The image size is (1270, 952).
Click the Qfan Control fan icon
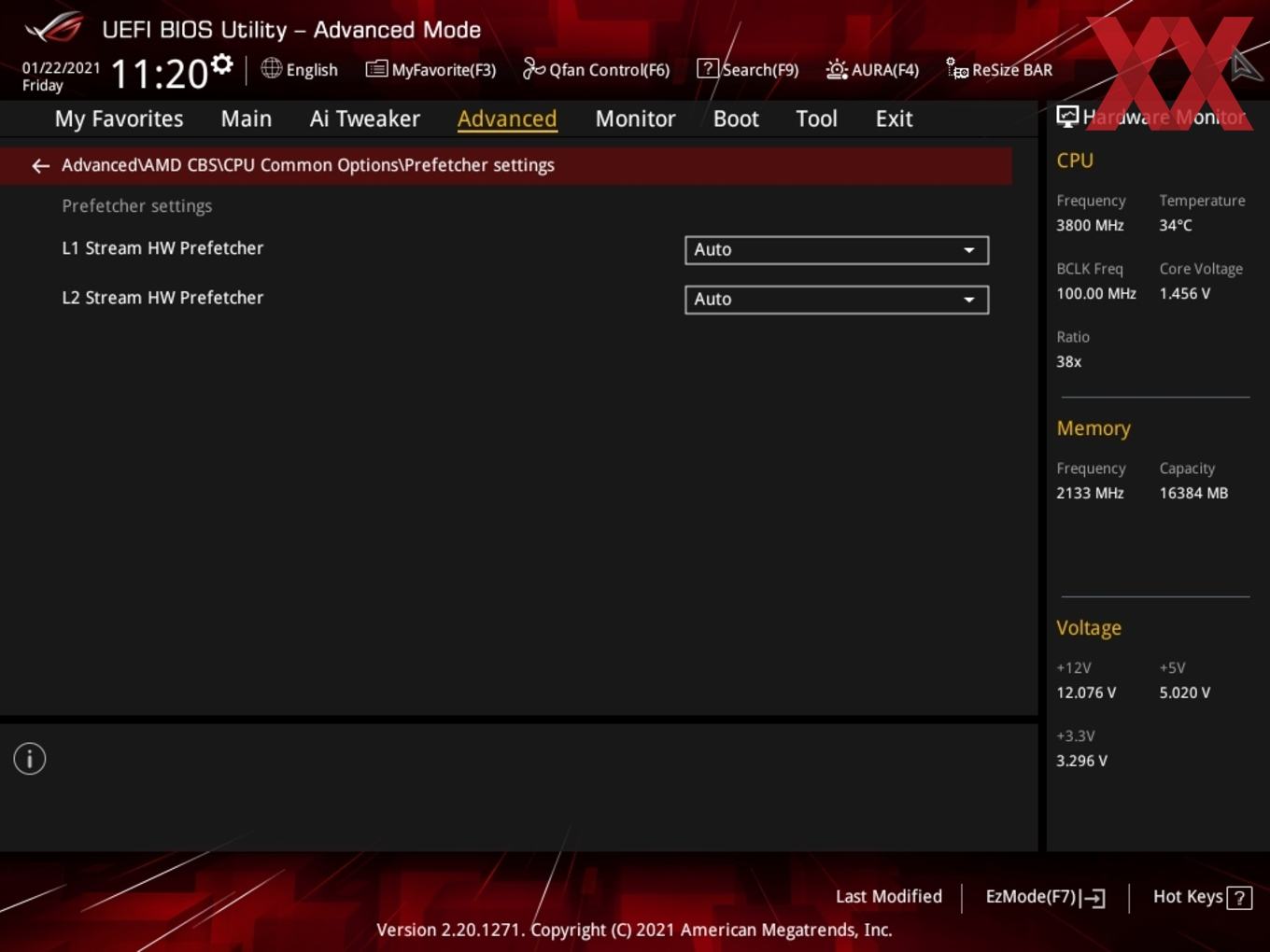[x=533, y=68]
